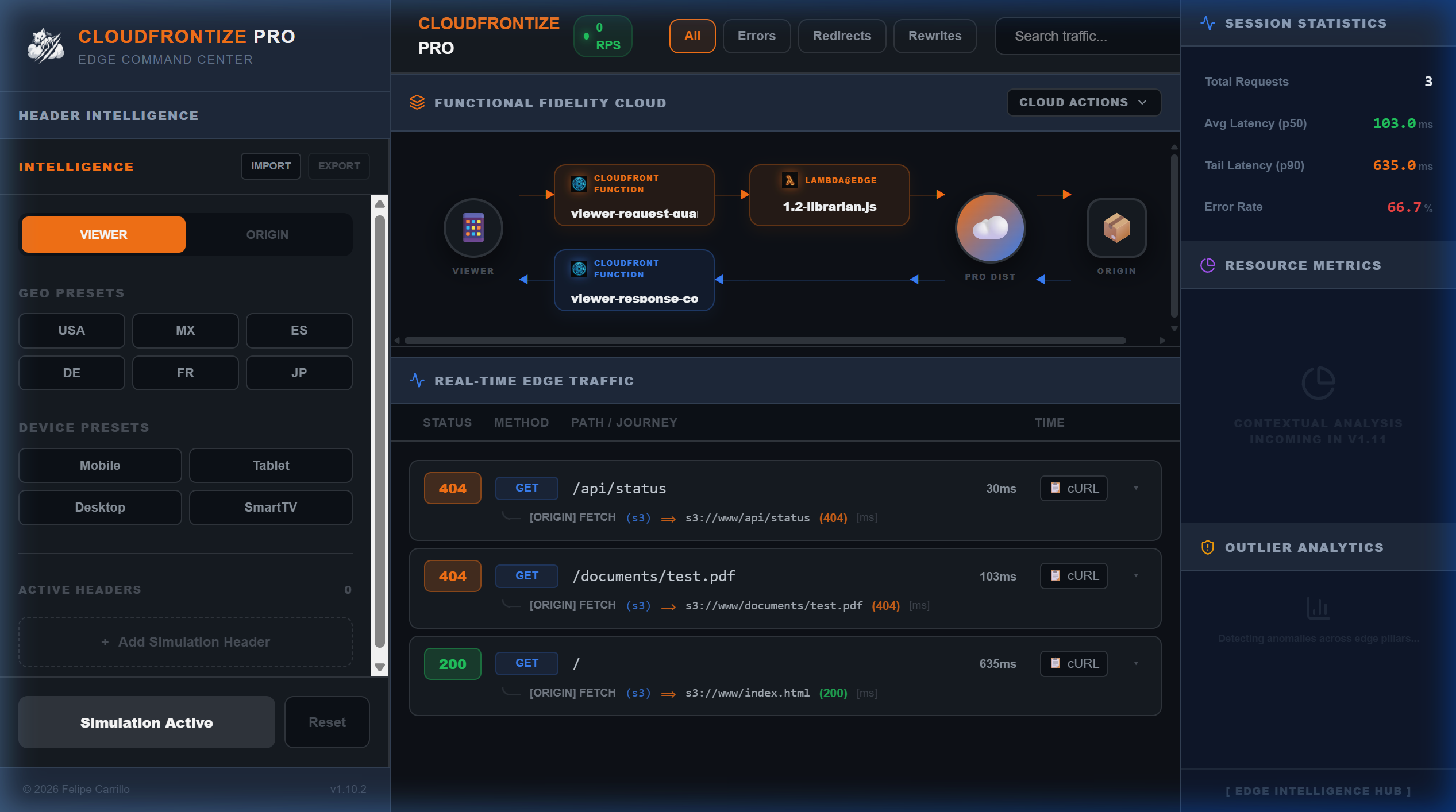Click the clipboard icon on the /api/status cURL button

1055,488
